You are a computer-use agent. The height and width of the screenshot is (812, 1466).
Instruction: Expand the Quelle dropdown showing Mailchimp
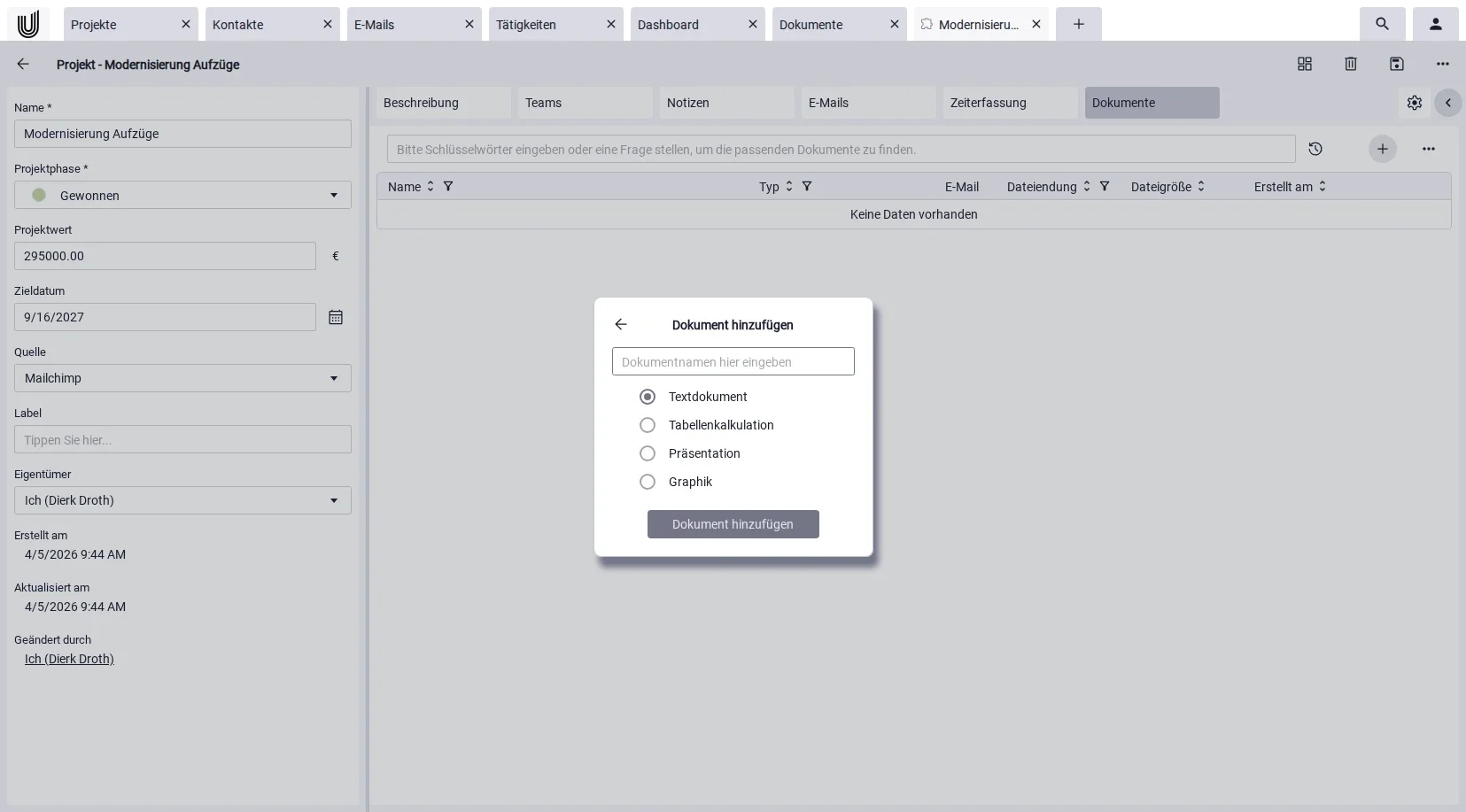pos(182,378)
